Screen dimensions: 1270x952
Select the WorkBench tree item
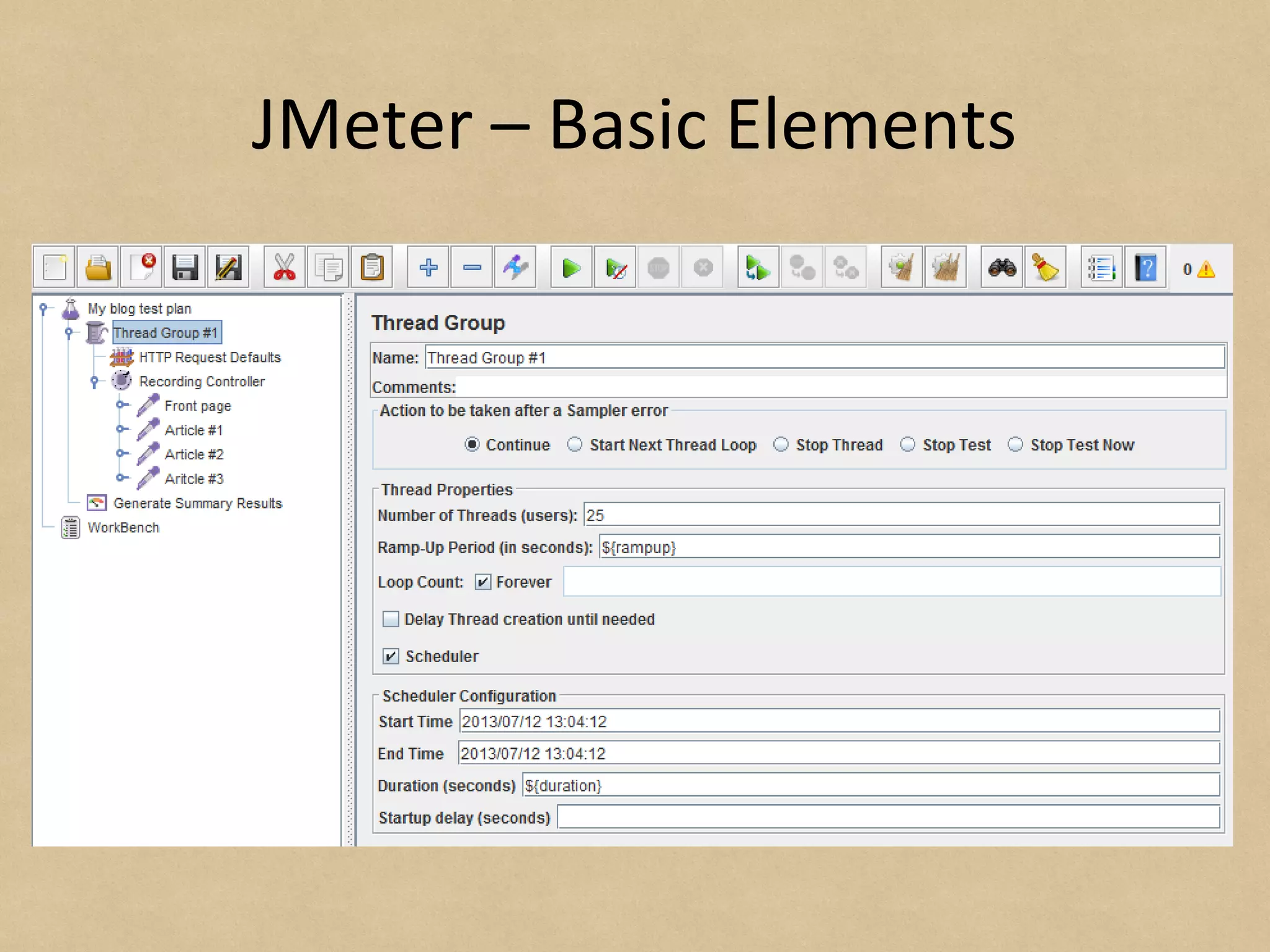pos(123,527)
